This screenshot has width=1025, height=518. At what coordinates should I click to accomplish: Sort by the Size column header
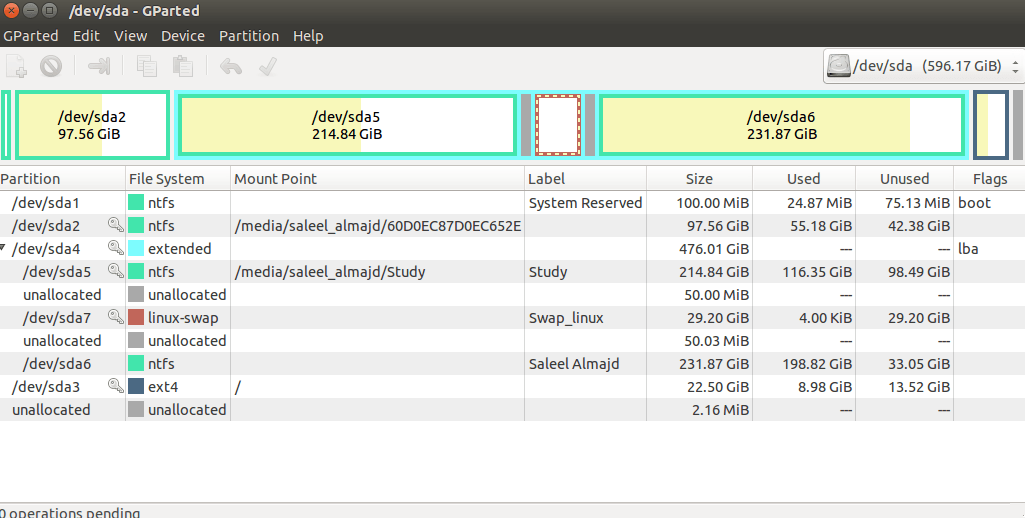[699, 179]
